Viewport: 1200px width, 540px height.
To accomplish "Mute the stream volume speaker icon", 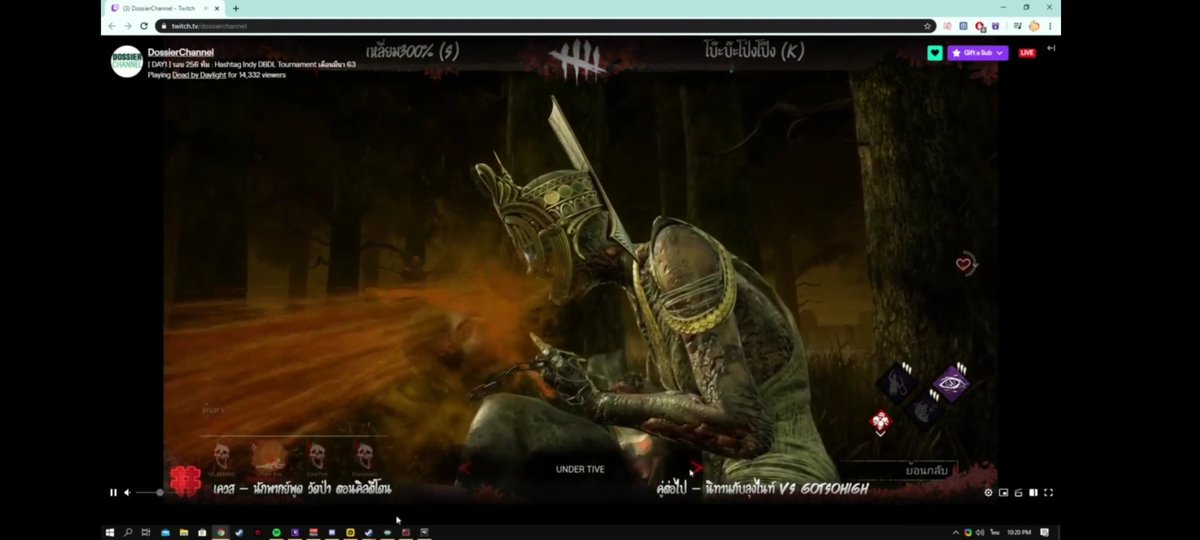I will pos(127,492).
